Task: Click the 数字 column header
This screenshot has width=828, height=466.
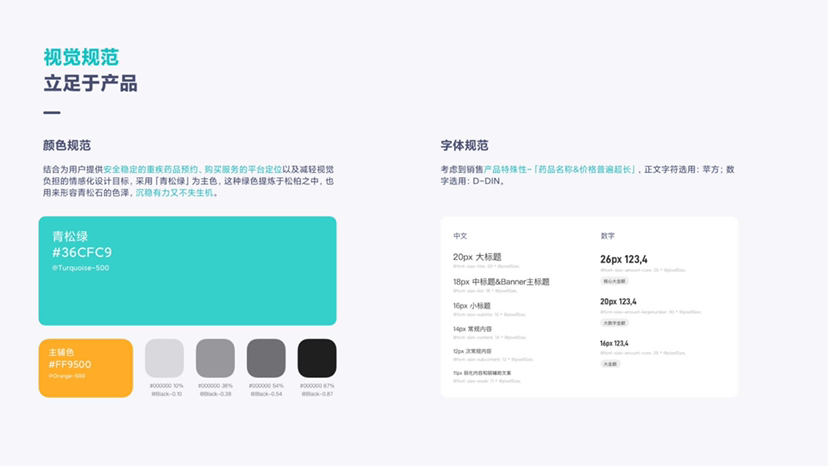Action: point(607,236)
